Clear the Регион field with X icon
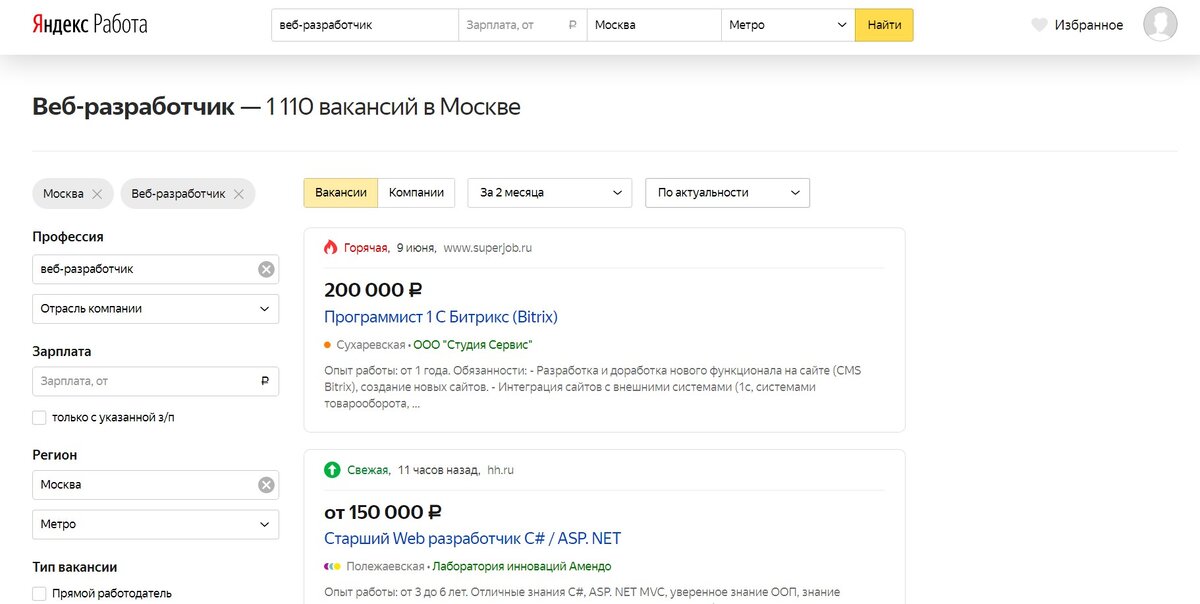Image resolution: width=1200 pixels, height=604 pixels. (x=266, y=485)
